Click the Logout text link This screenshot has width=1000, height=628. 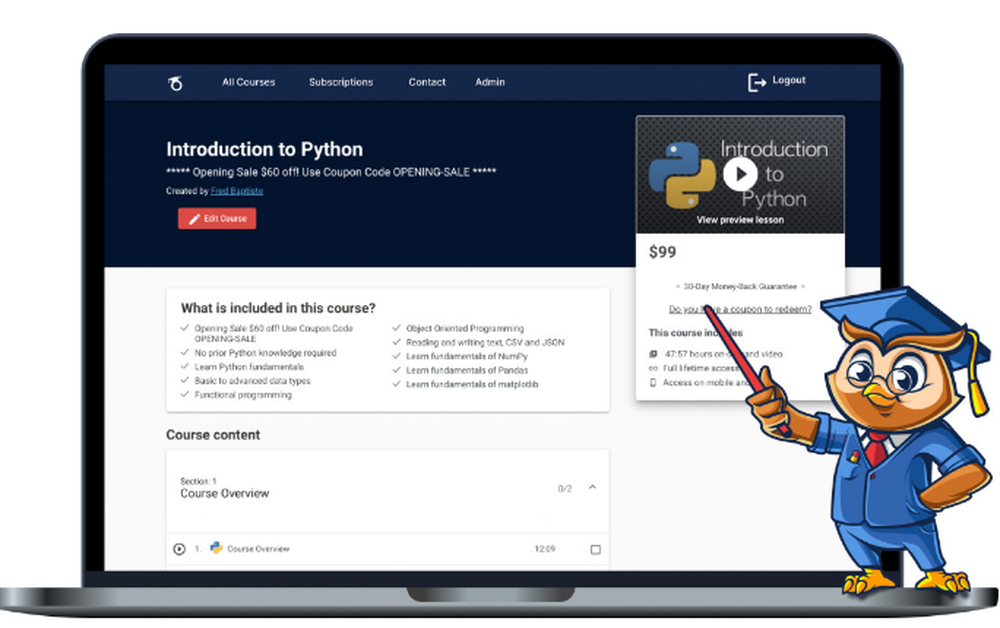[789, 80]
